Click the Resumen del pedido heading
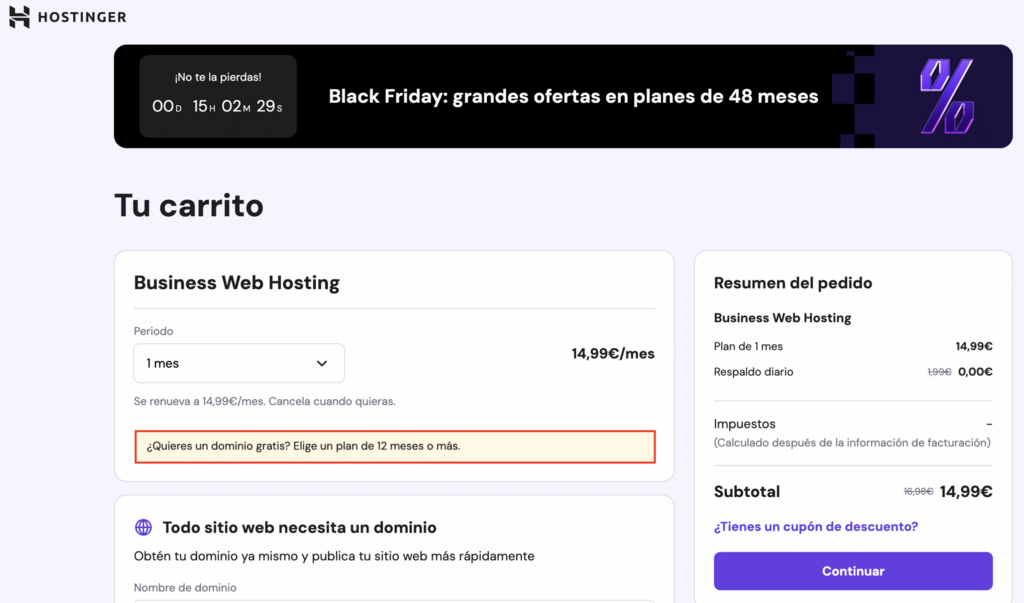The image size is (1024, 603). (793, 283)
